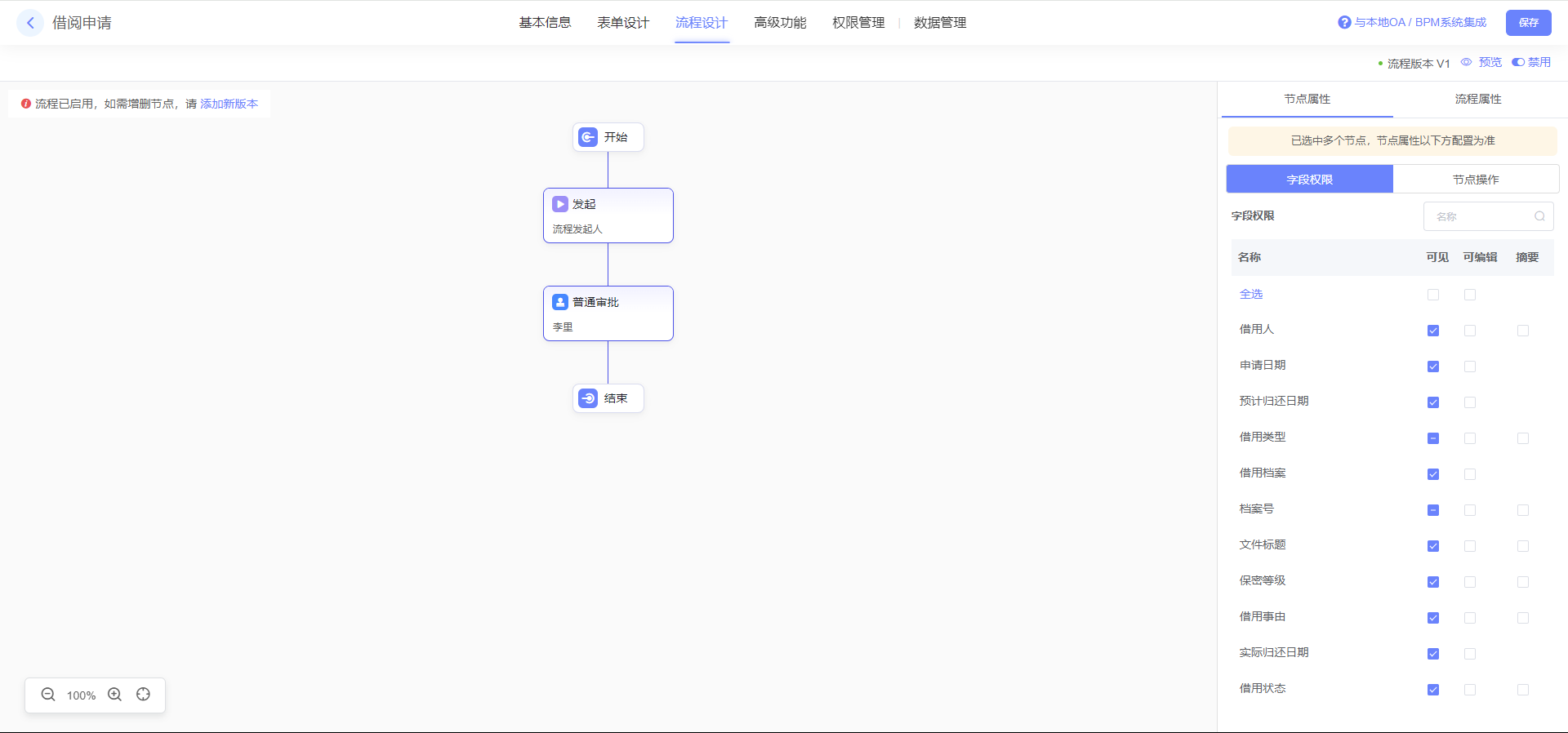1568x733 pixels.
Task: Uncheck 可见 checkbox for 借用人
Action: 1433,331
